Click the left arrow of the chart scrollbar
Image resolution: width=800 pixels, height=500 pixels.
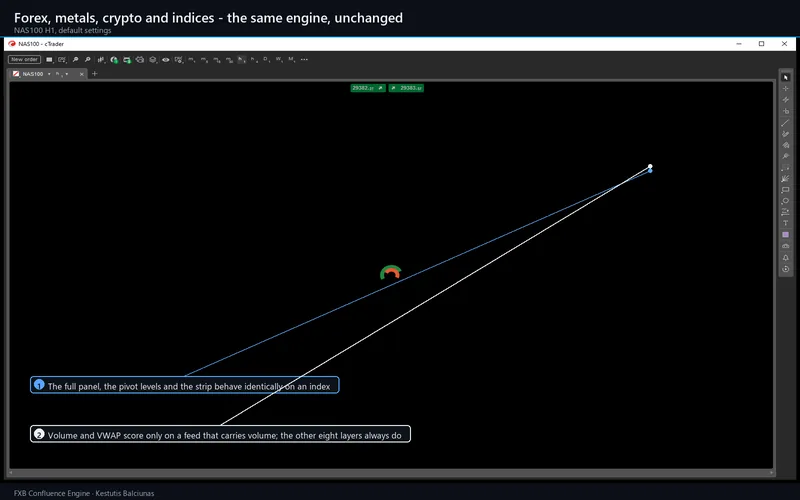[x=11, y=473]
